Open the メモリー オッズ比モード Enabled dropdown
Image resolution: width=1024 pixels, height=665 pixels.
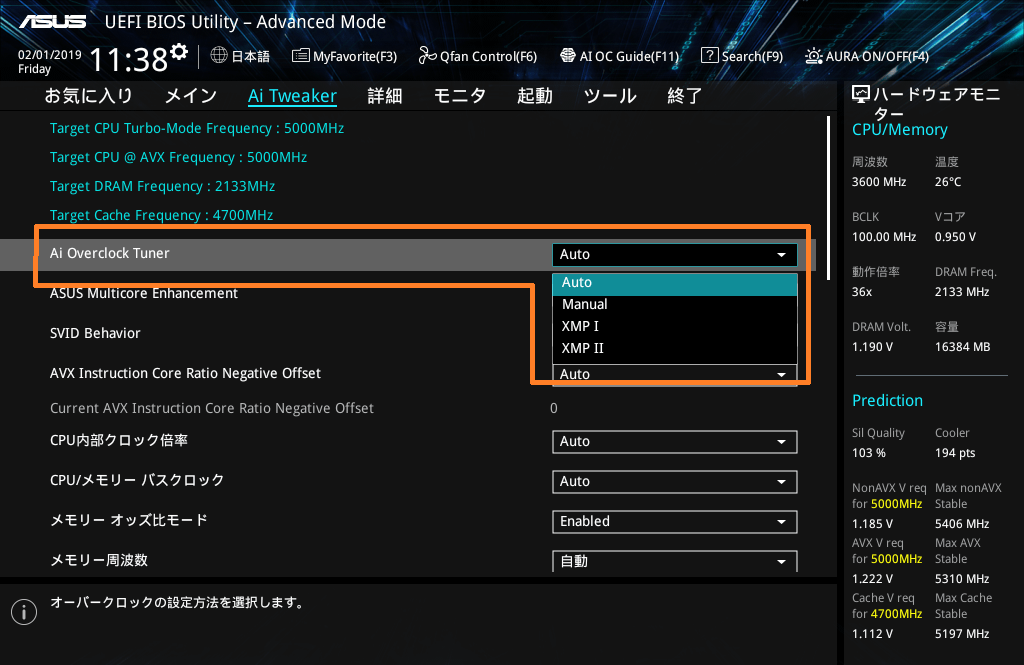point(675,521)
